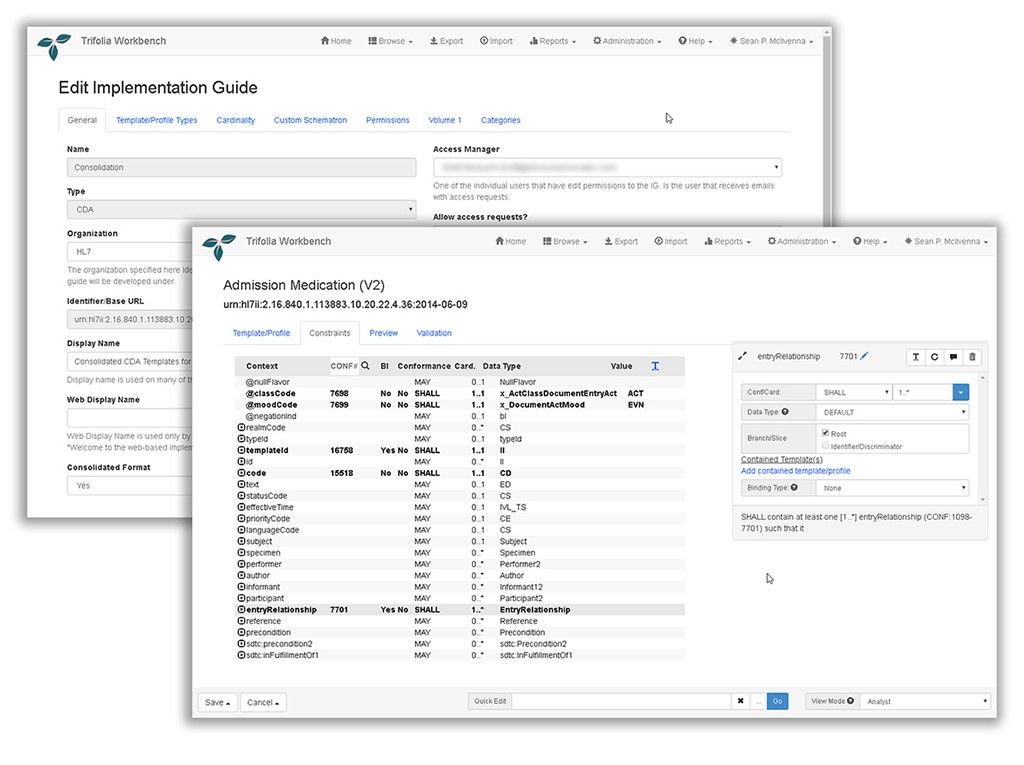Click the Trifolia leaf logo in the front window

218,246
